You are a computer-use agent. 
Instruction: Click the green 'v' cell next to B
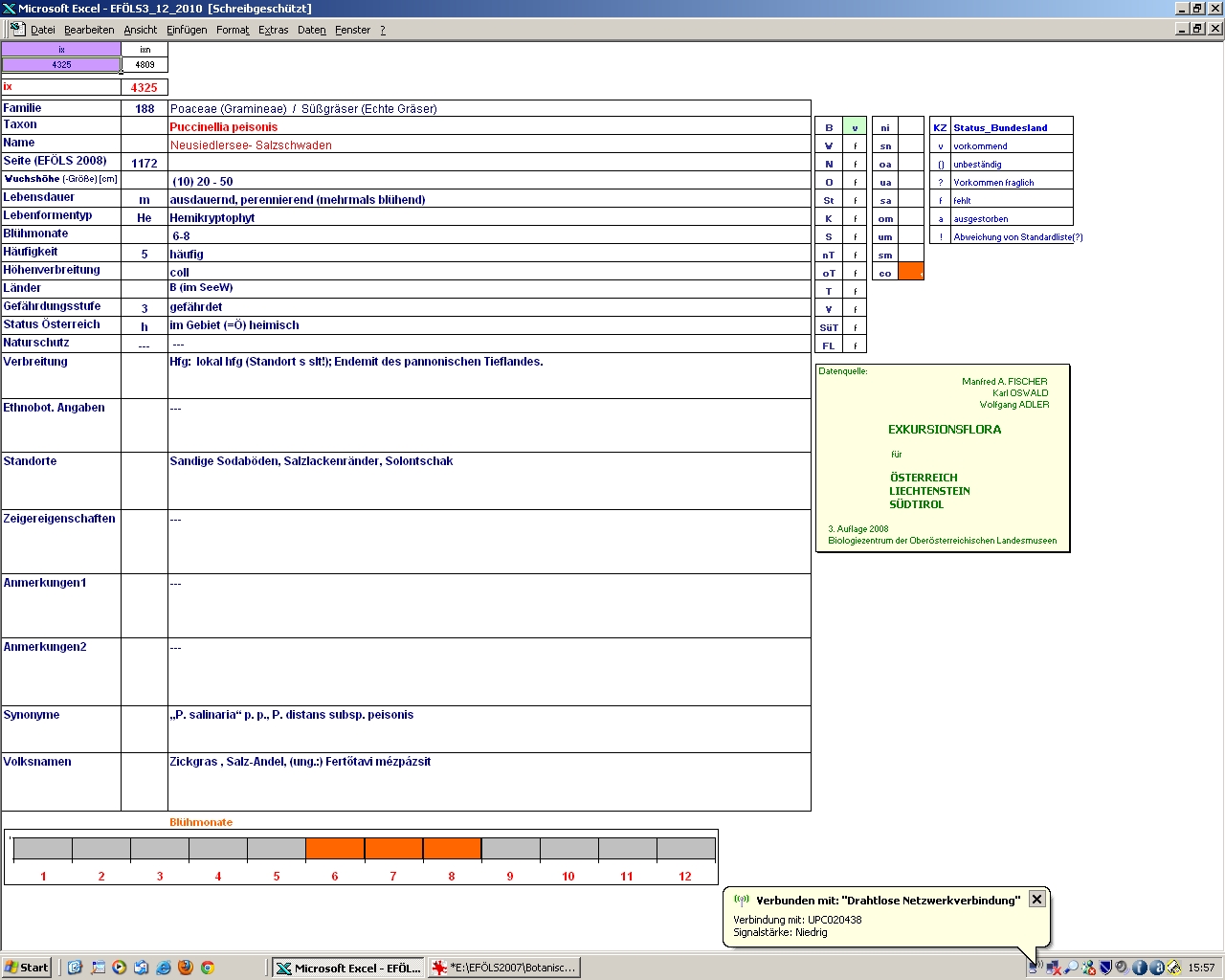pyautogui.click(x=855, y=127)
